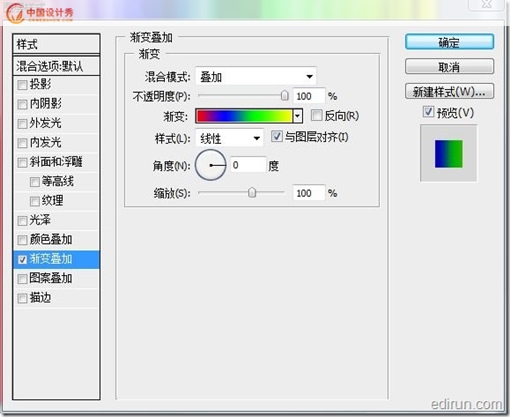Enable the 投影 drop shadow checkbox

click(22, 85)
